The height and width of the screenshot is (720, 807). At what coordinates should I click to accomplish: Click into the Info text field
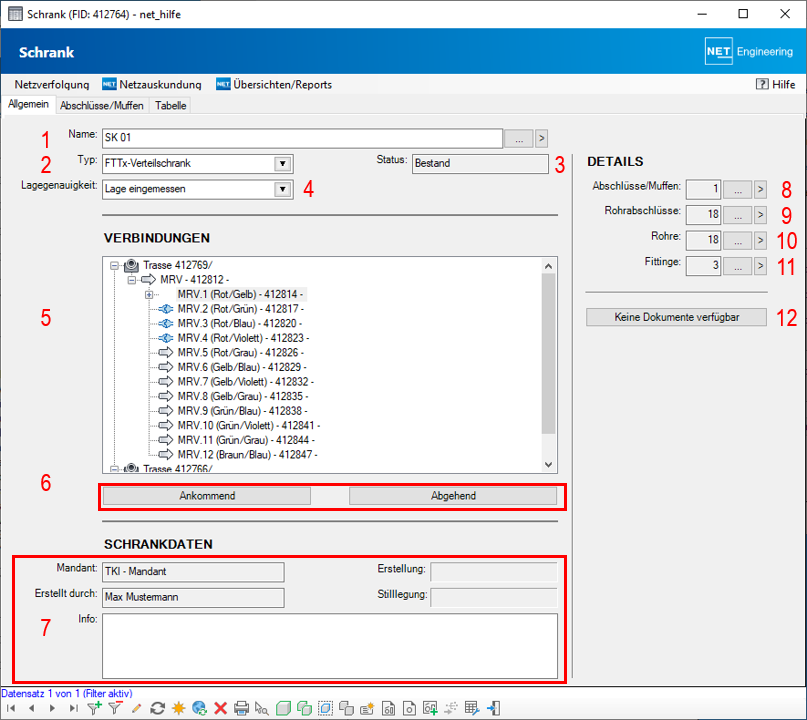click(x=329, y=645)
